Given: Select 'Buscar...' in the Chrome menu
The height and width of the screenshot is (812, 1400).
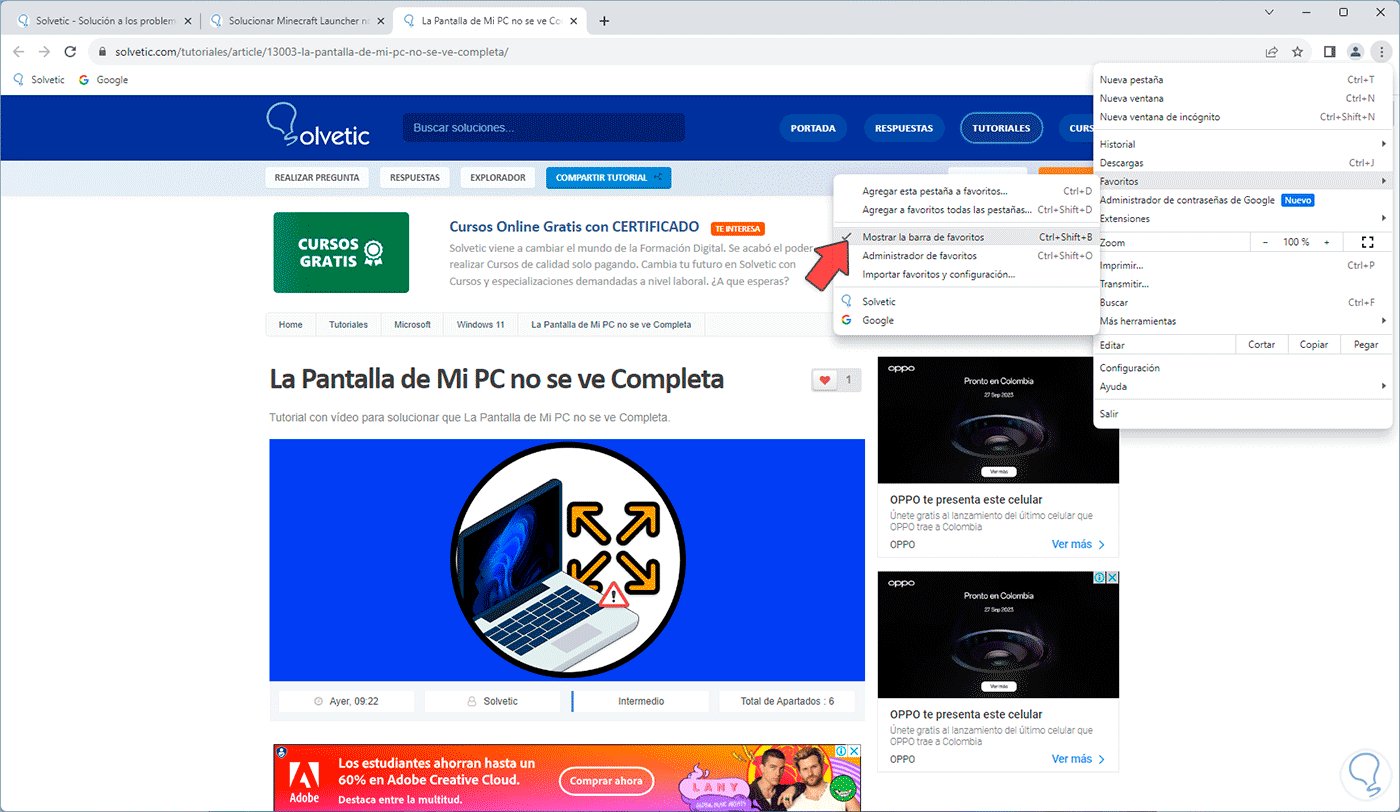Looking at the screenshot, I should point(1243,302).
